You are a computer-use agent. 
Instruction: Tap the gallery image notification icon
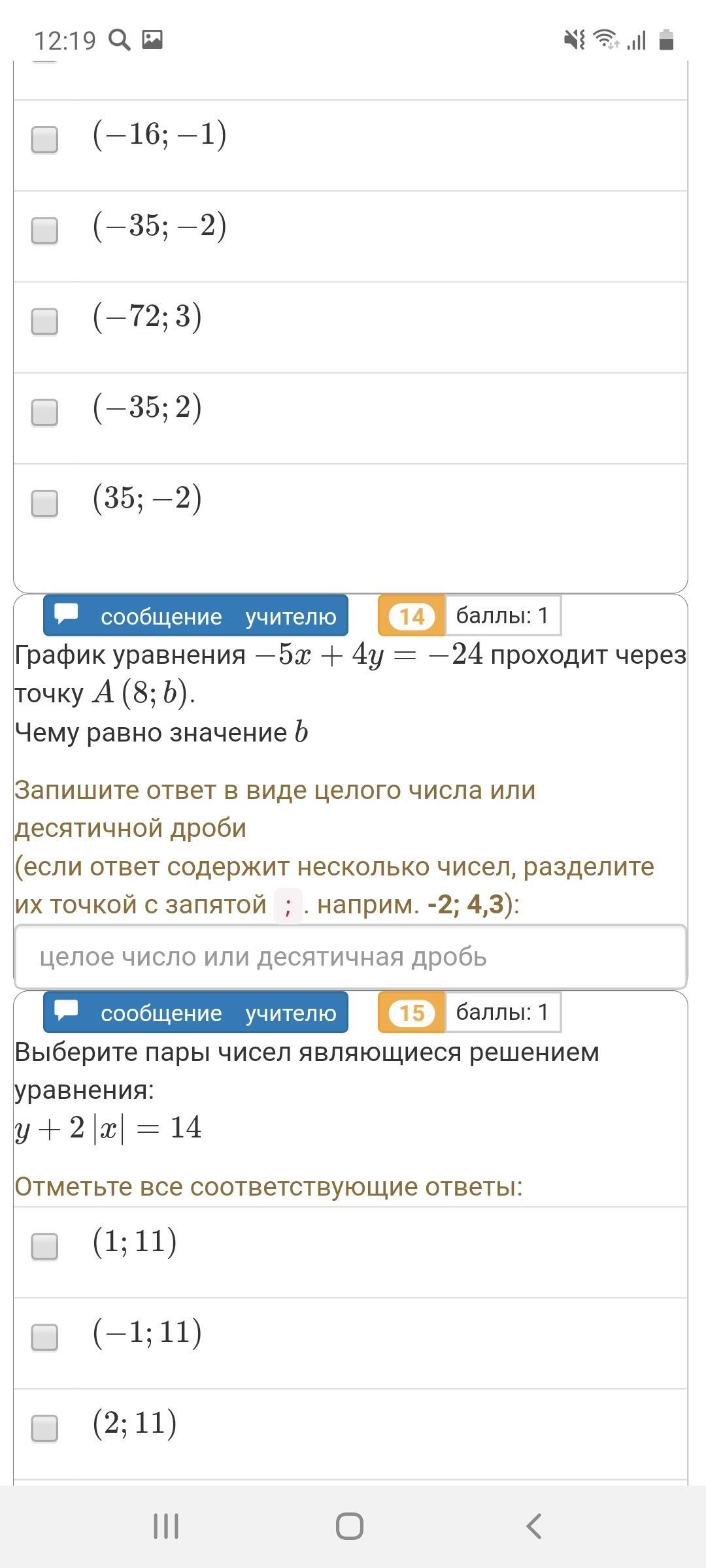152,40
